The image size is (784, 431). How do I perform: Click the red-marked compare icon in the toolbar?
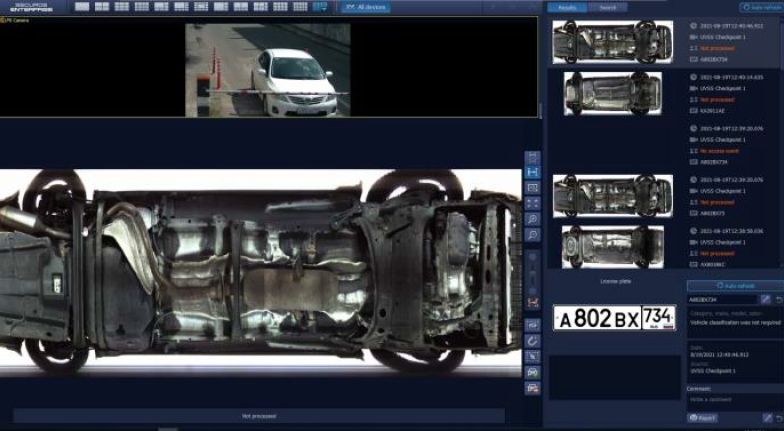click(533, 303)
